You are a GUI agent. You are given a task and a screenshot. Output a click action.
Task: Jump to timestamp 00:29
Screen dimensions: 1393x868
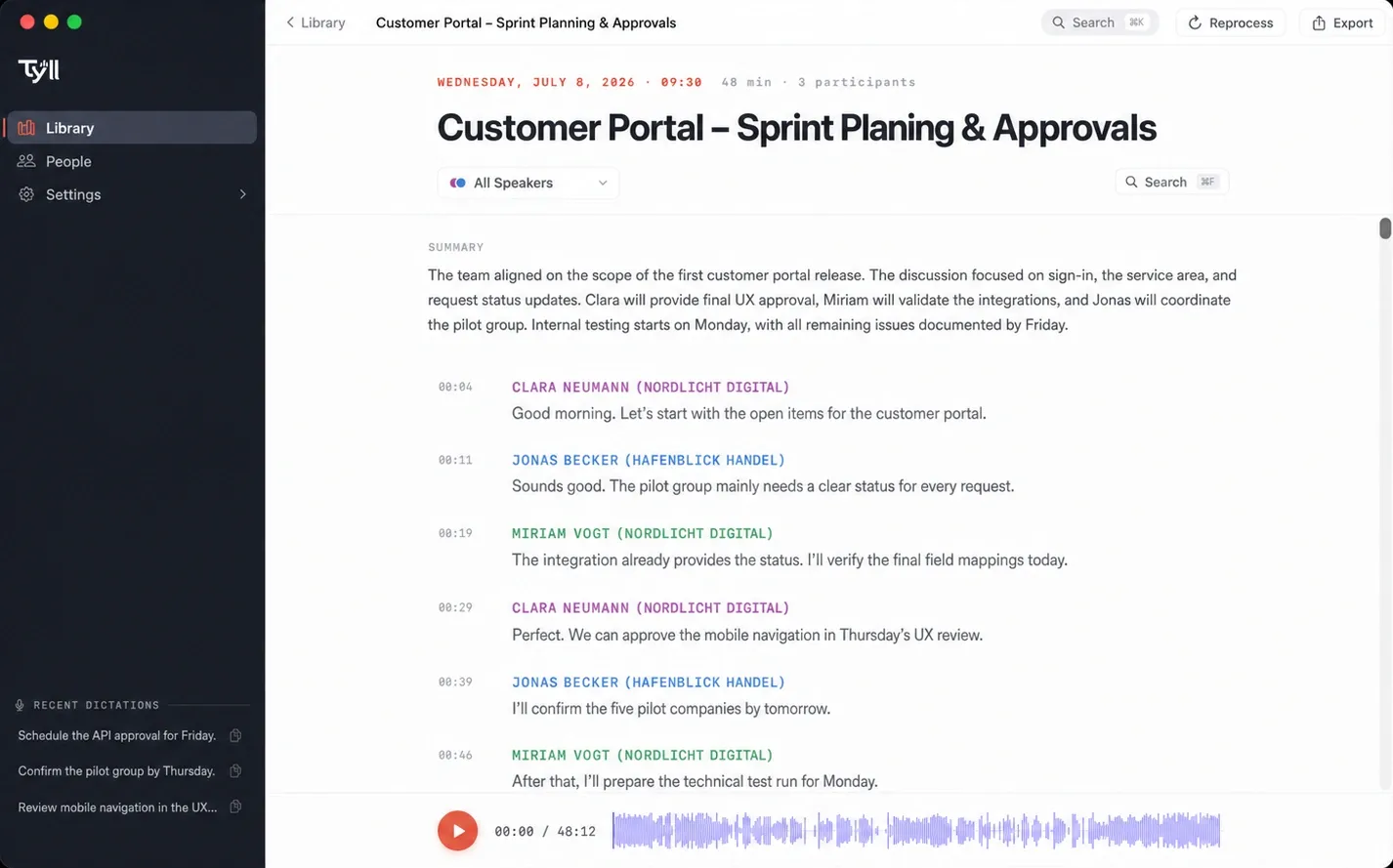pyautogui.click(x=455, y=607)
